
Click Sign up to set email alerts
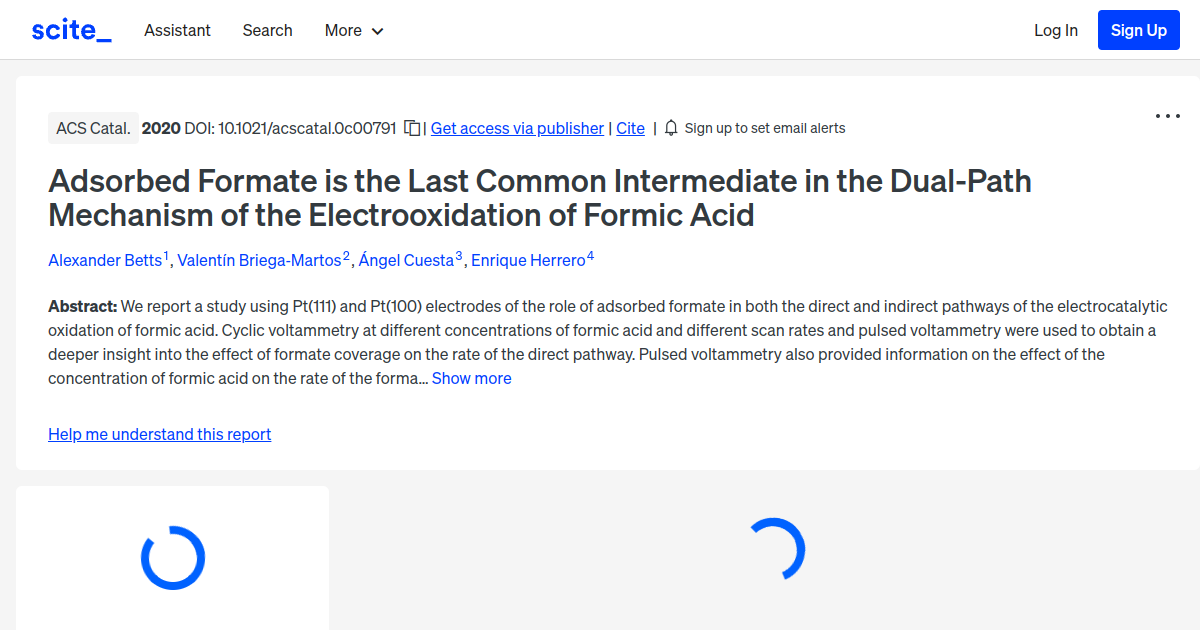(x=765, y=128)
